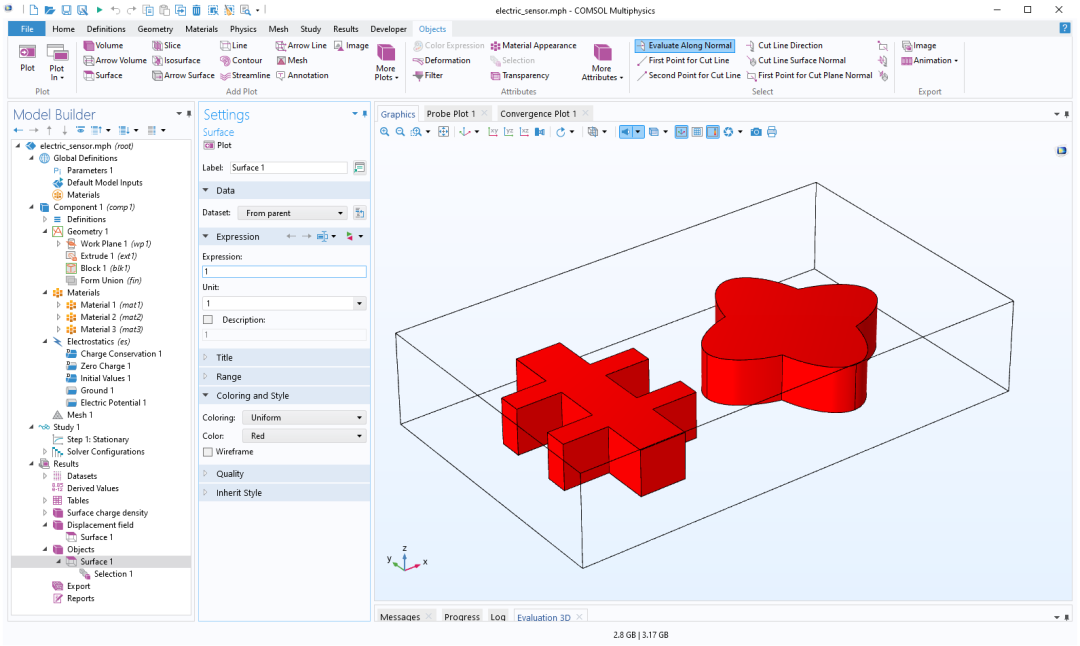Add an Arrow Volume plot
Viewport: 1080px width, 646px height.
point(115,61)
